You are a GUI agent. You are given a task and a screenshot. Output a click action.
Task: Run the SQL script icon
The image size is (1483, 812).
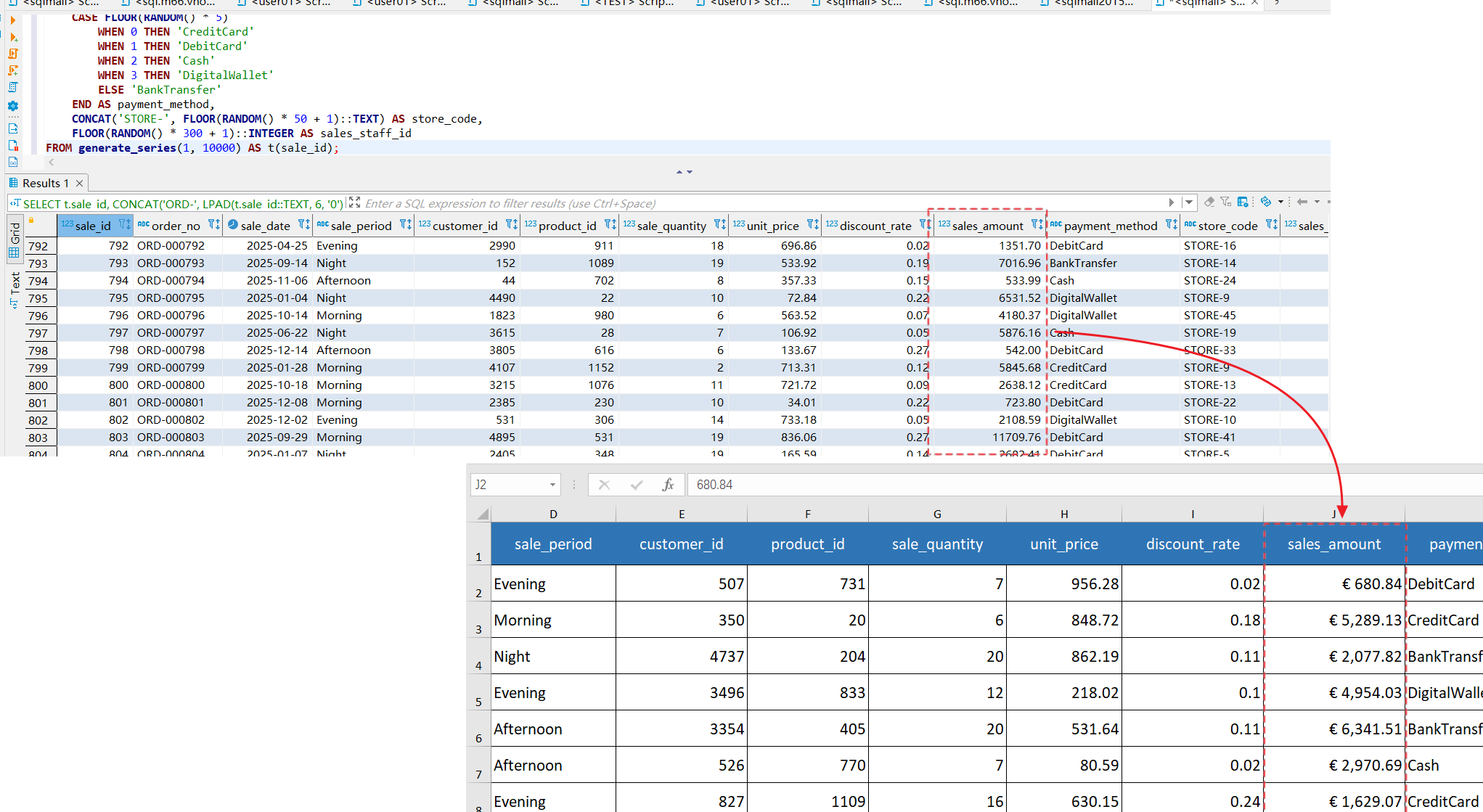click(13, 54)
